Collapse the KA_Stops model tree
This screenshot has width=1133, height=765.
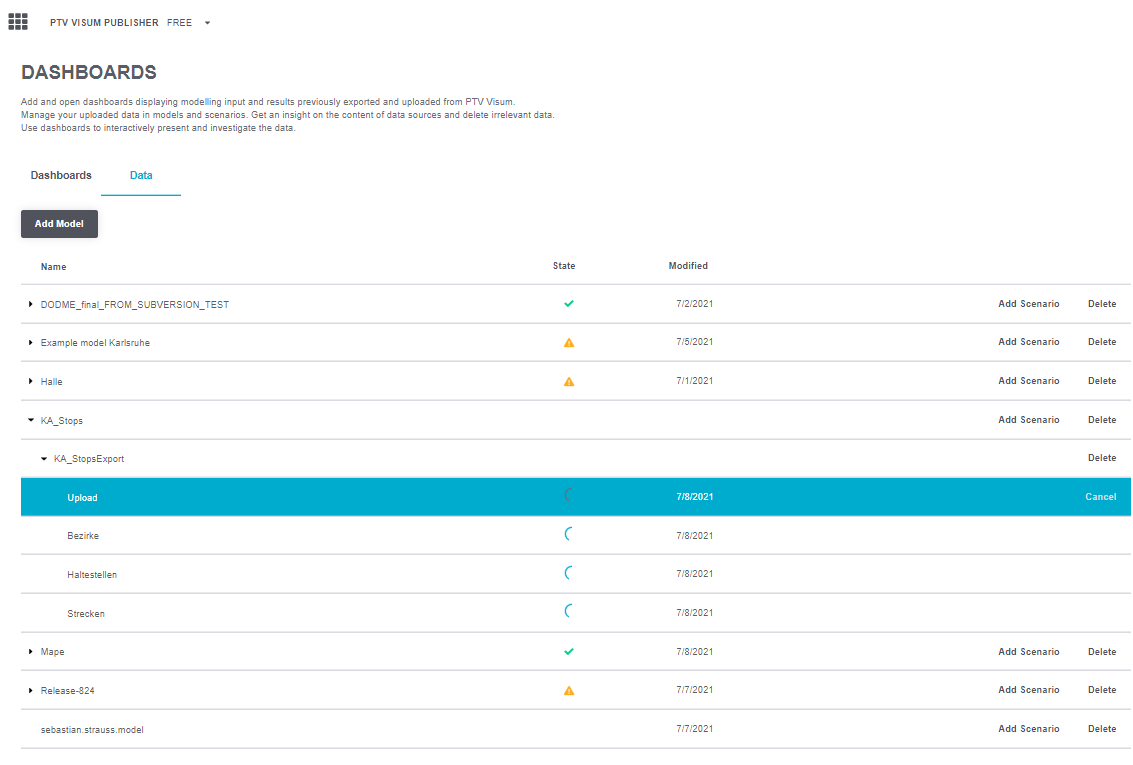coord(31,421)
